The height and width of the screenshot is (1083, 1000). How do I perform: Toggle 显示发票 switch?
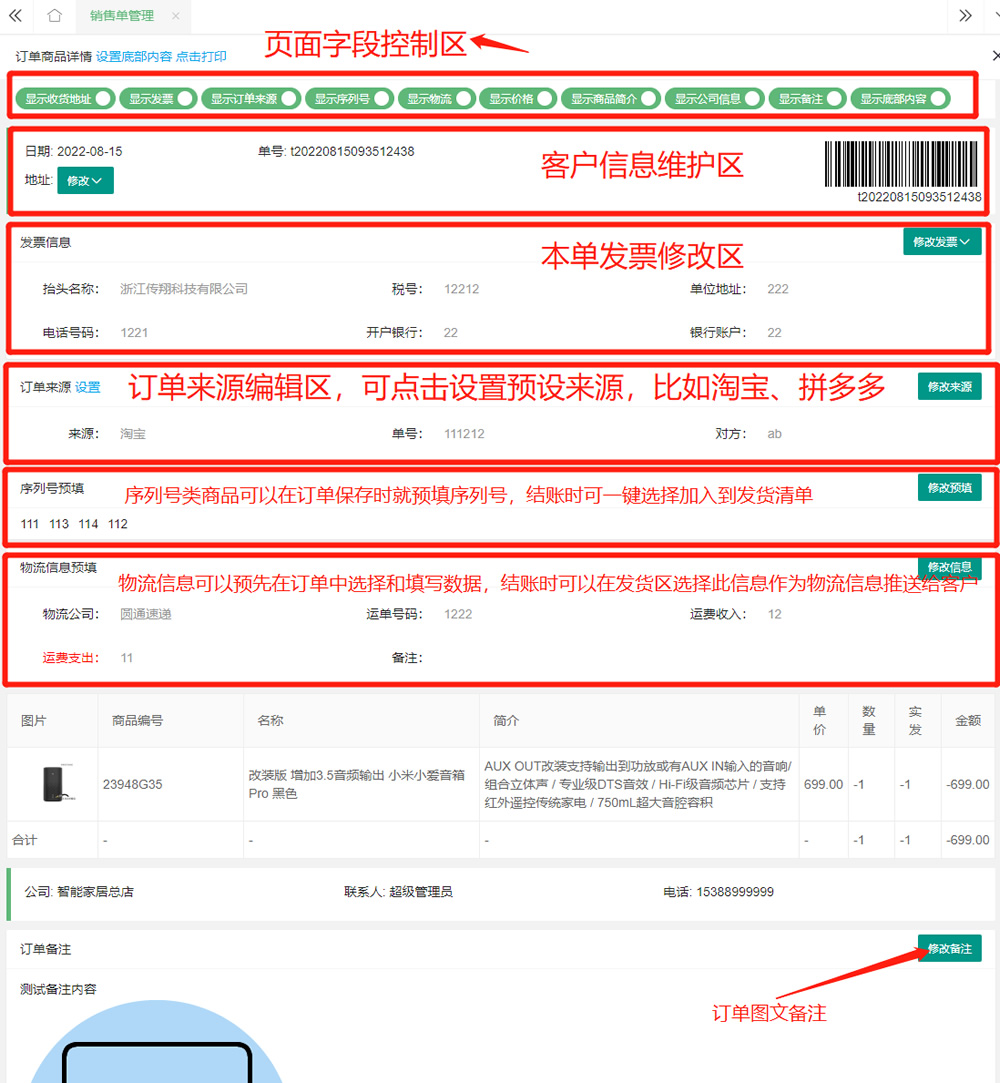click(x=157, y=99)
